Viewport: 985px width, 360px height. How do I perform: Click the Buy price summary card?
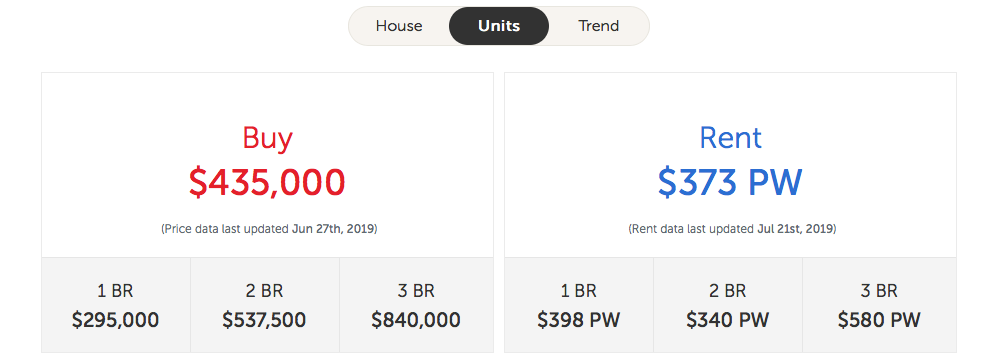tap(268, 212)
